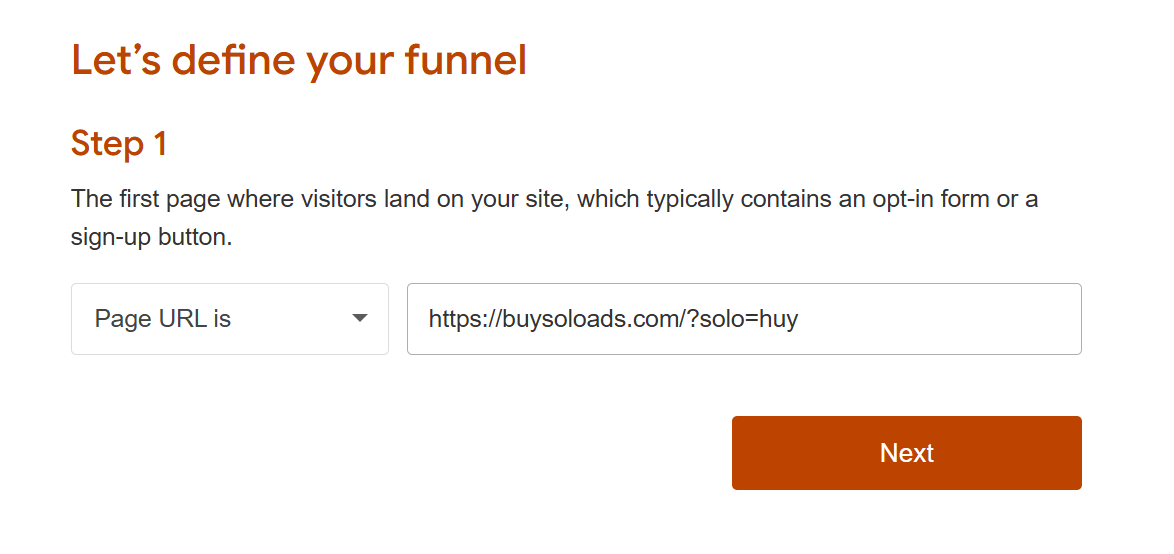Click the Next button
The height and width of the screenshot is (554, 1174).
click(907, 453)
